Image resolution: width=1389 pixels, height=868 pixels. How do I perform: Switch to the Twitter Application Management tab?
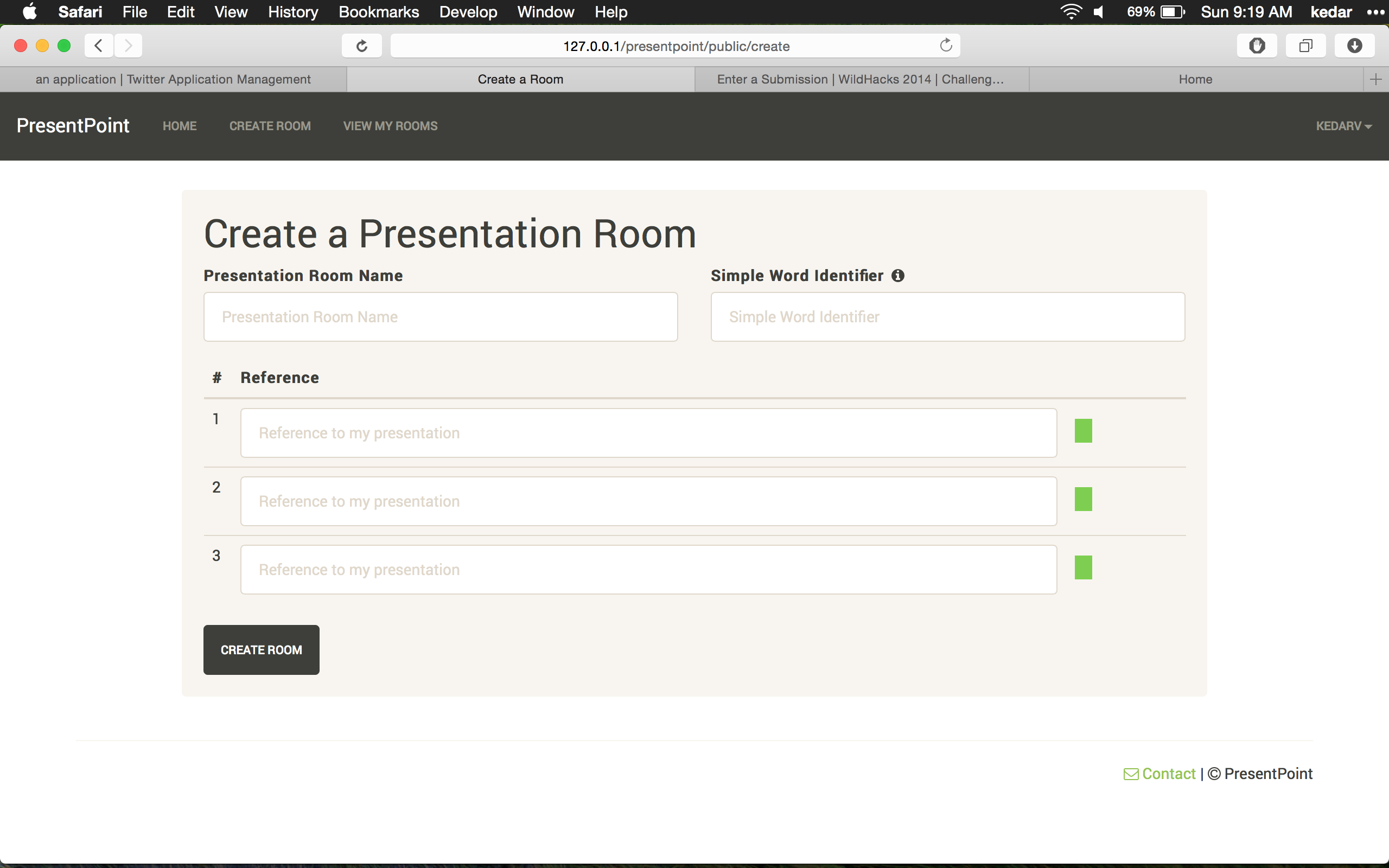pos(173,79)
